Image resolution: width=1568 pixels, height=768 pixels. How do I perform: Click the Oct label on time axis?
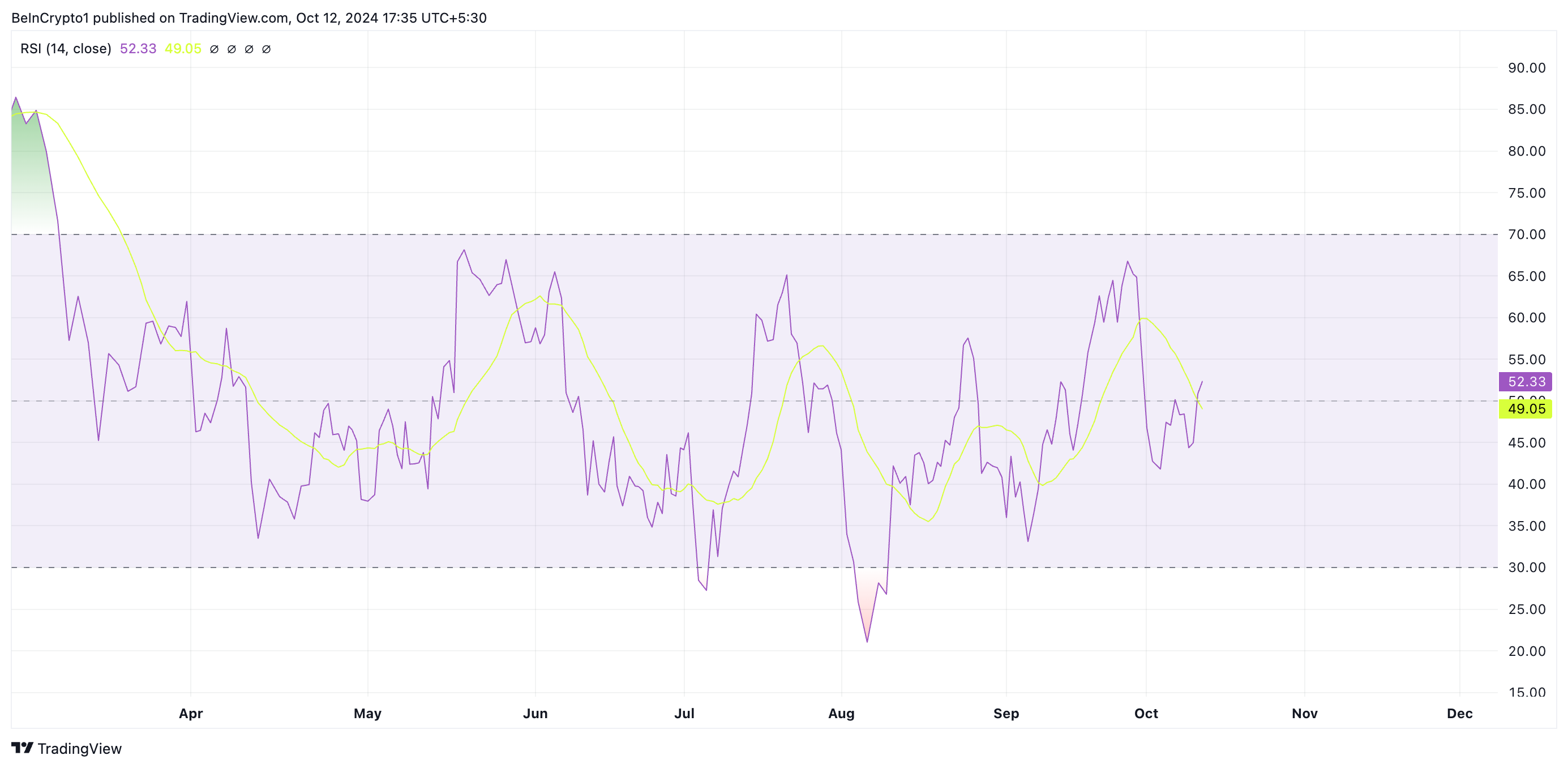tap(1146, 713)
